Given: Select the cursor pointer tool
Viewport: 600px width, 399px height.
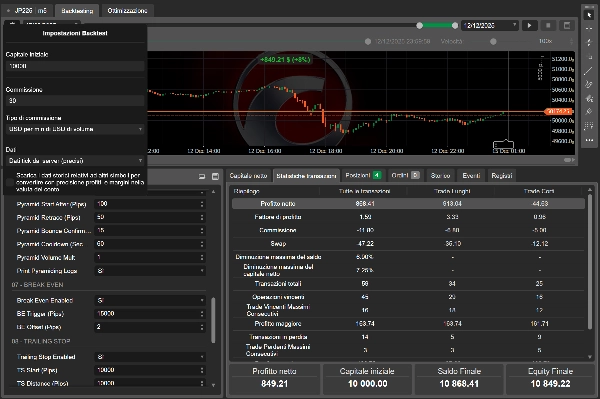Looking at the screenshot, I should (589, 15).
